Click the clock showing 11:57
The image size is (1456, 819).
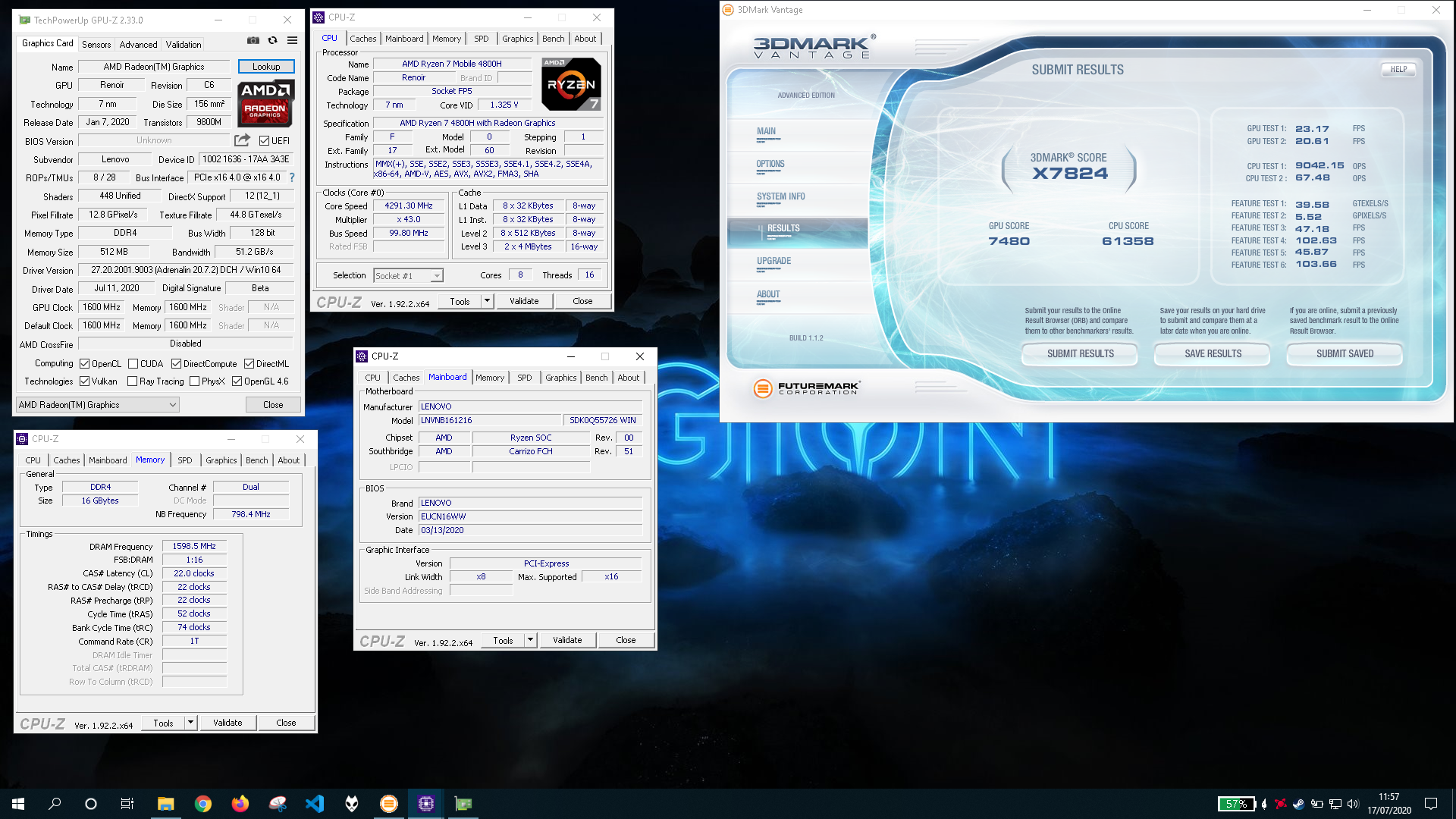pyautogui.click(x=1389, y=797)
